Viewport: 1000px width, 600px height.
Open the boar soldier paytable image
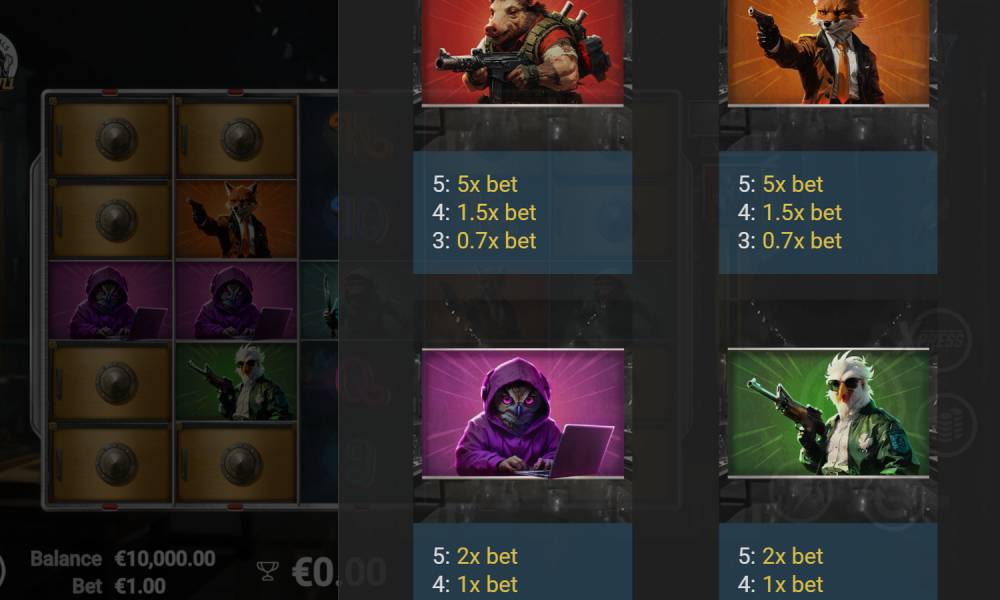[x=522, y=52]
